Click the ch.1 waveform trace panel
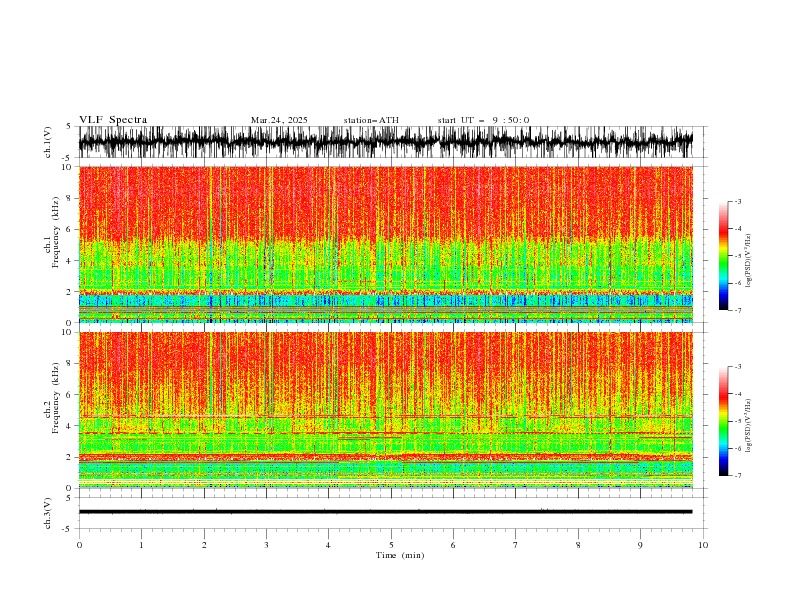This screenshot has height=612, width=792. pos(385,142)
